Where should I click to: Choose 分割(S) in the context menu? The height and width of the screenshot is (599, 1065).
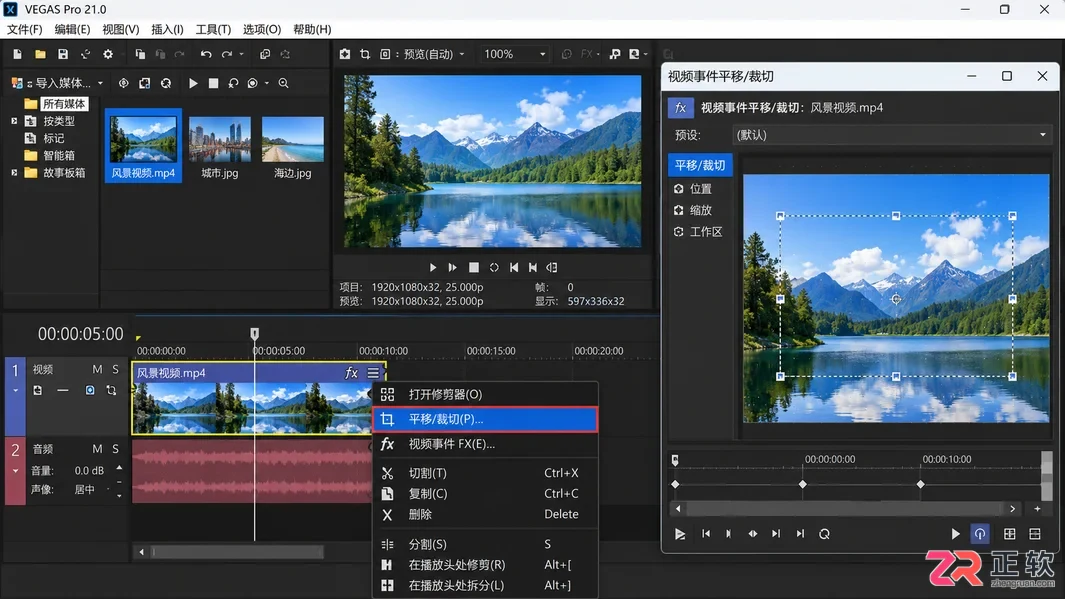486,544
